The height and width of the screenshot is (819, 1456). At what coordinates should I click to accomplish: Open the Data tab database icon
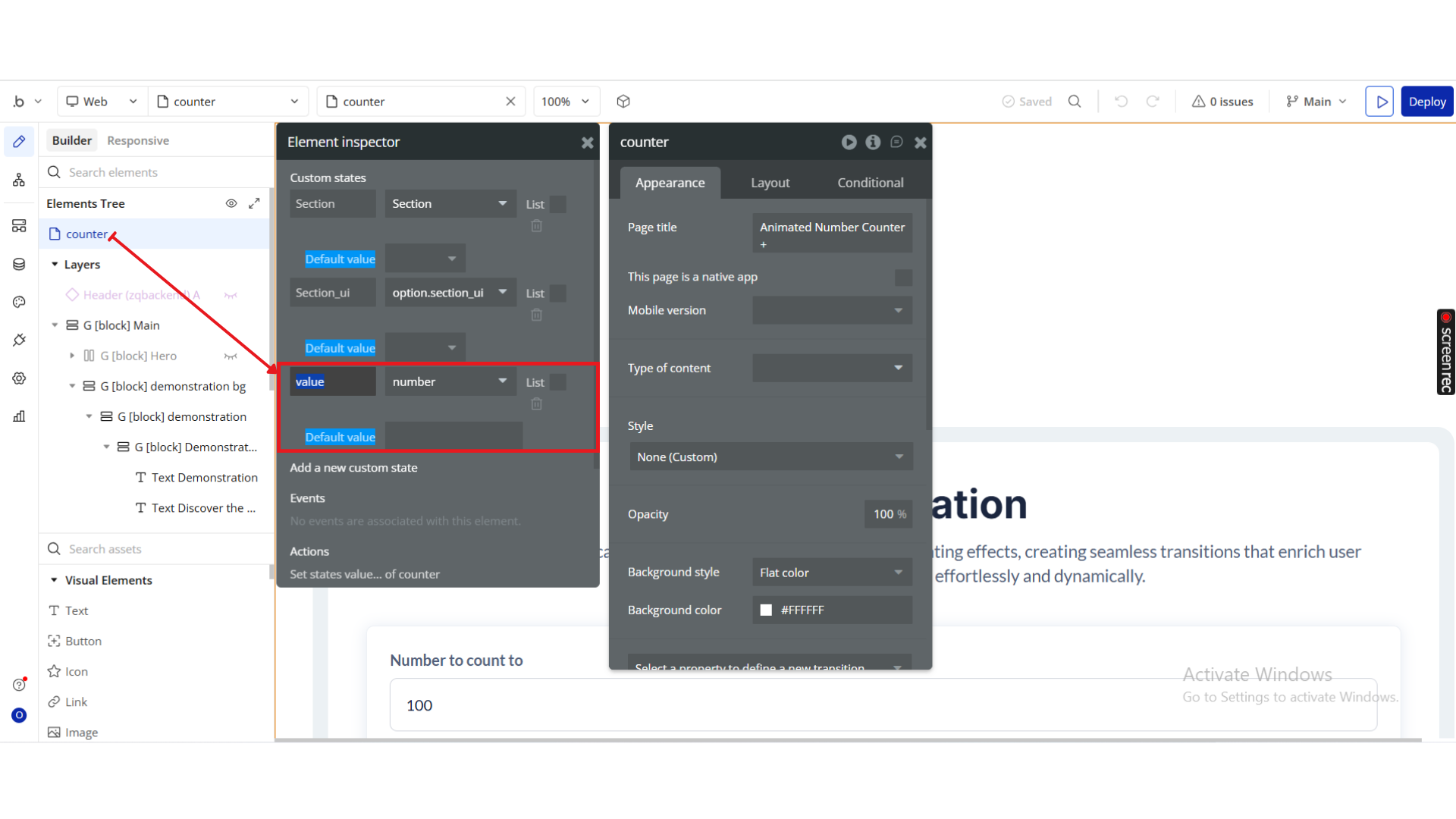(x=19, y=264)
